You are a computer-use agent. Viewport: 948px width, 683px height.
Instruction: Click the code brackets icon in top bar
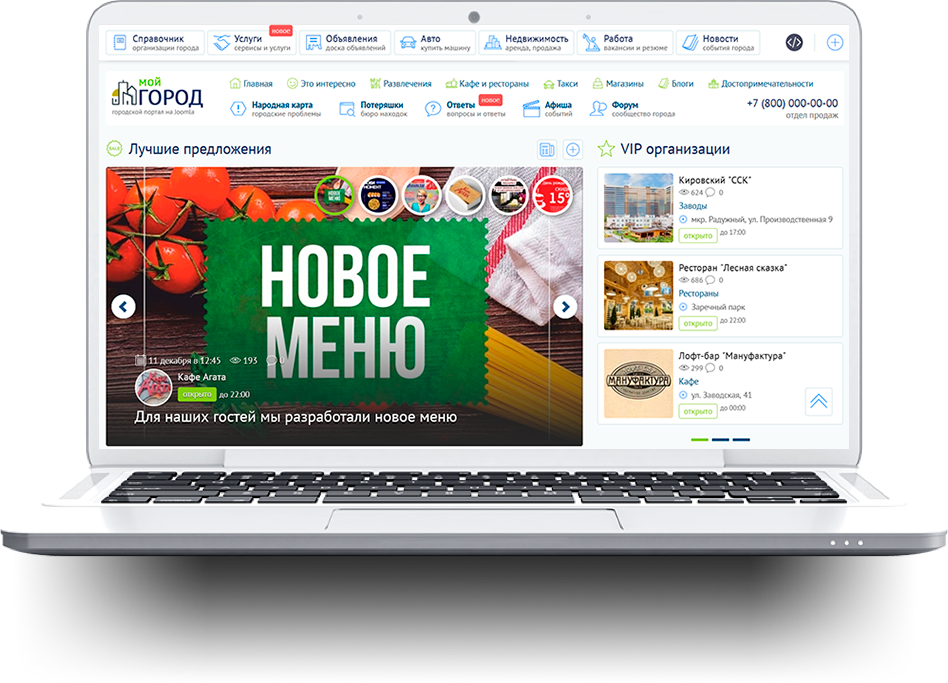click(793, 42)
